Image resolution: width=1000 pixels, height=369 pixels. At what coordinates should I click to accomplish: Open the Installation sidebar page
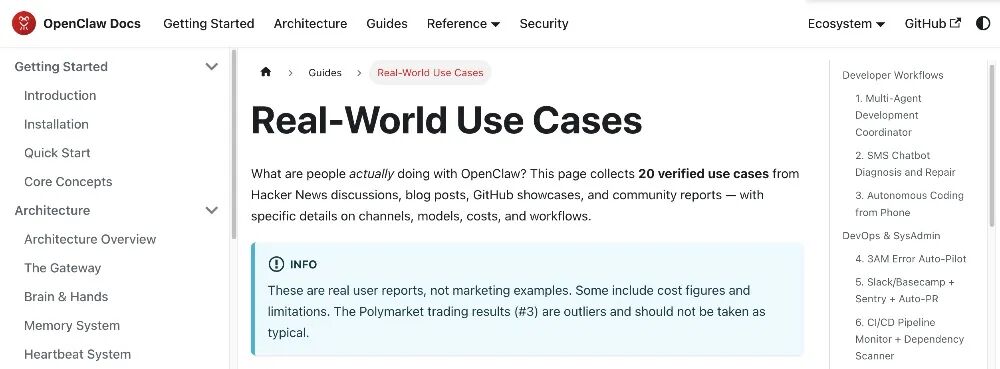(56, 124)
